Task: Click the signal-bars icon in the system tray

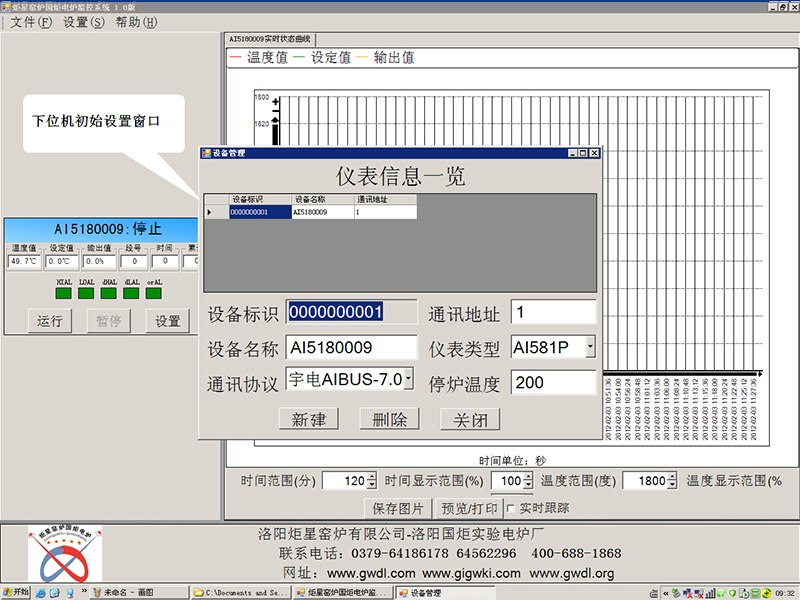Action: [711, 592]
